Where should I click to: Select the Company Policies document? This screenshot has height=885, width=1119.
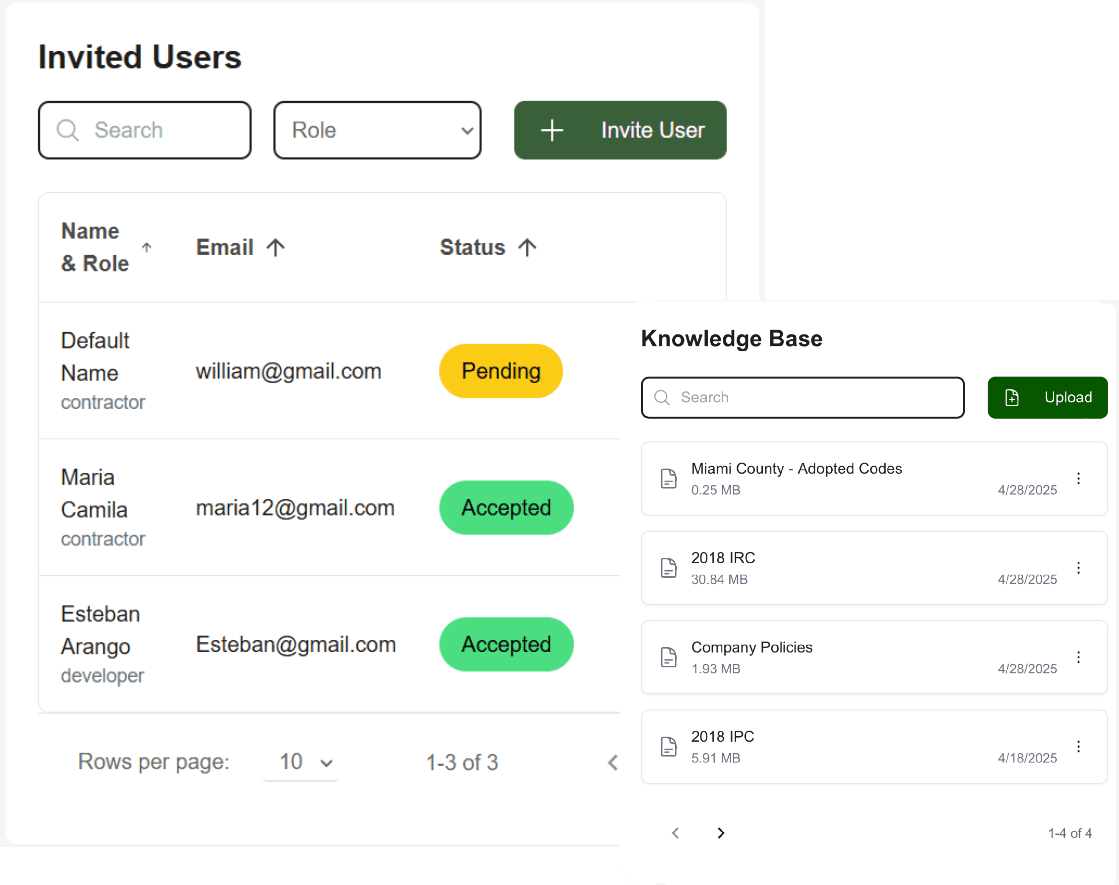pyautogui.click(x=752, y=648)
